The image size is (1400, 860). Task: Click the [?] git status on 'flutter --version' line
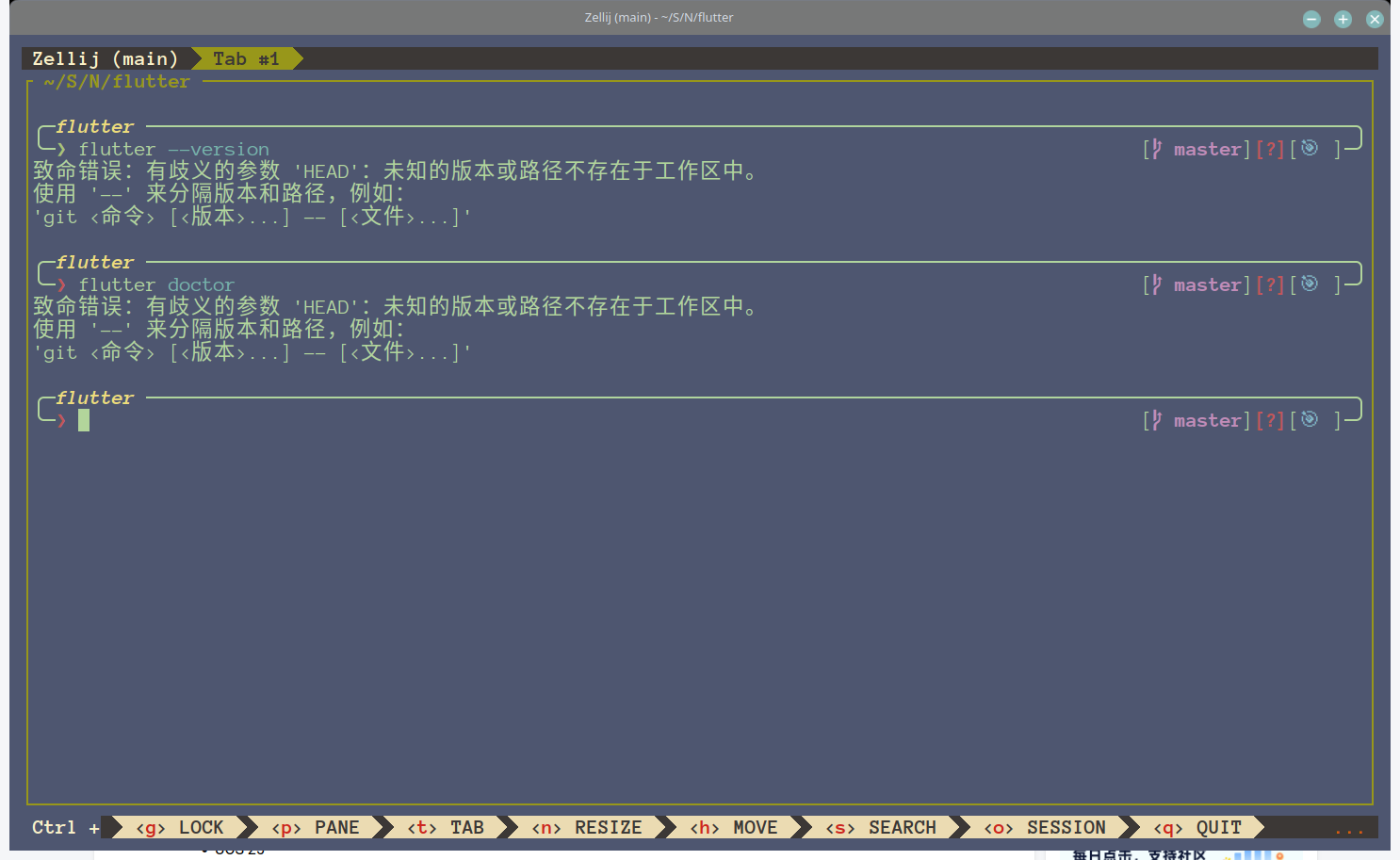click(1271, 149)
